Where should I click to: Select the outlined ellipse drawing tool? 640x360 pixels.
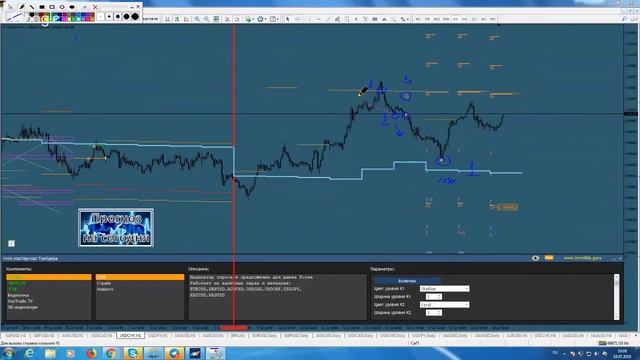(62, 7)
